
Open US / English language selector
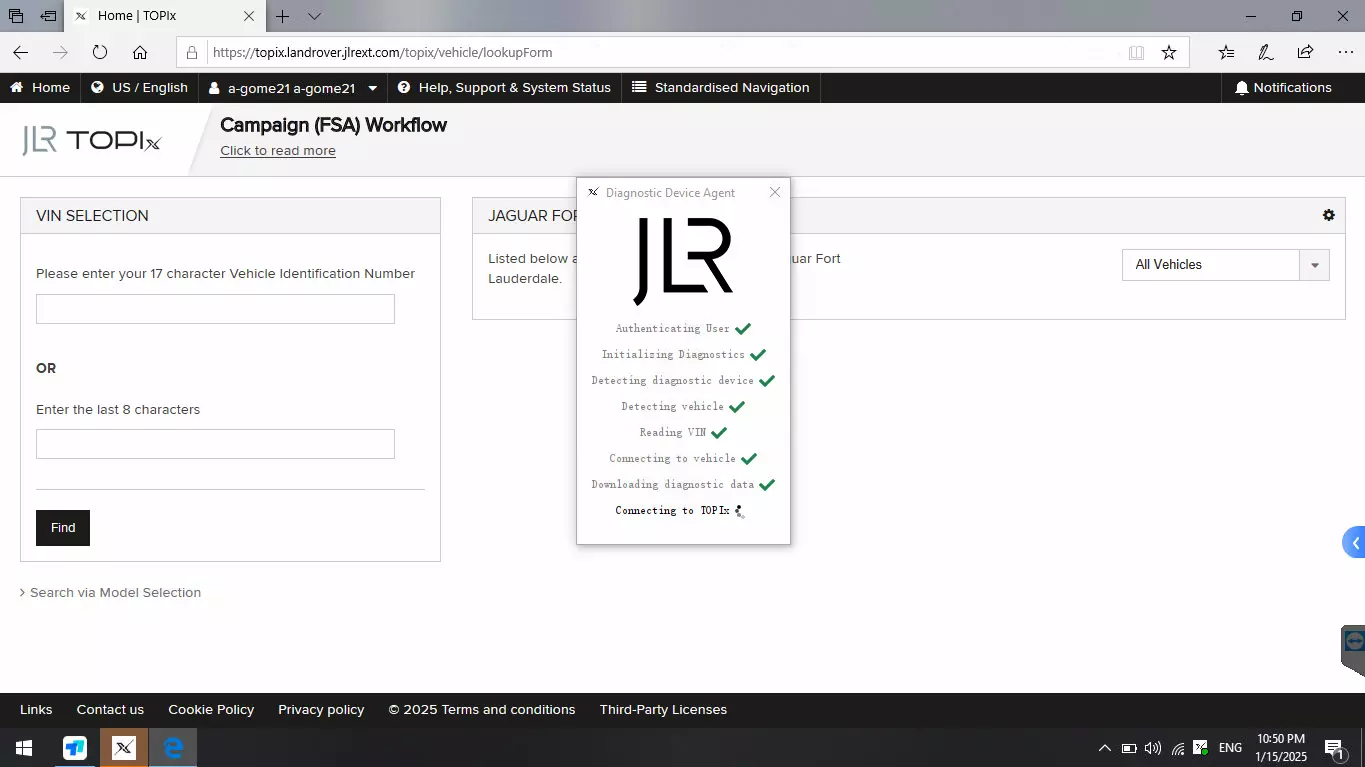pyautogui.click(x=139, y=88)
